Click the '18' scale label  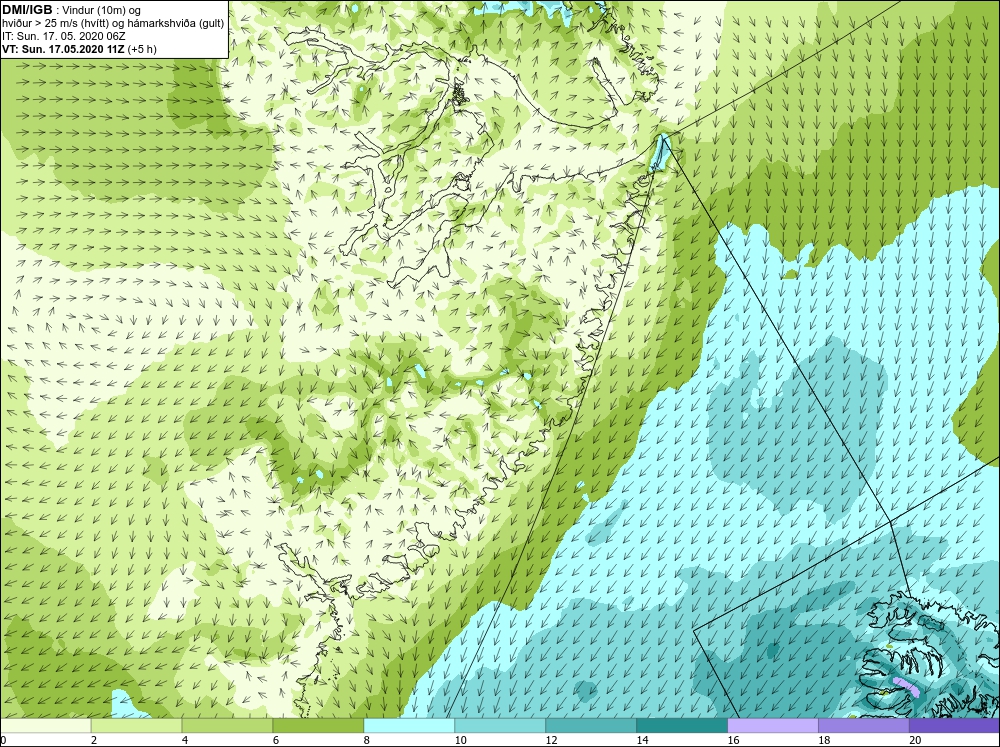tap(824, 740)
